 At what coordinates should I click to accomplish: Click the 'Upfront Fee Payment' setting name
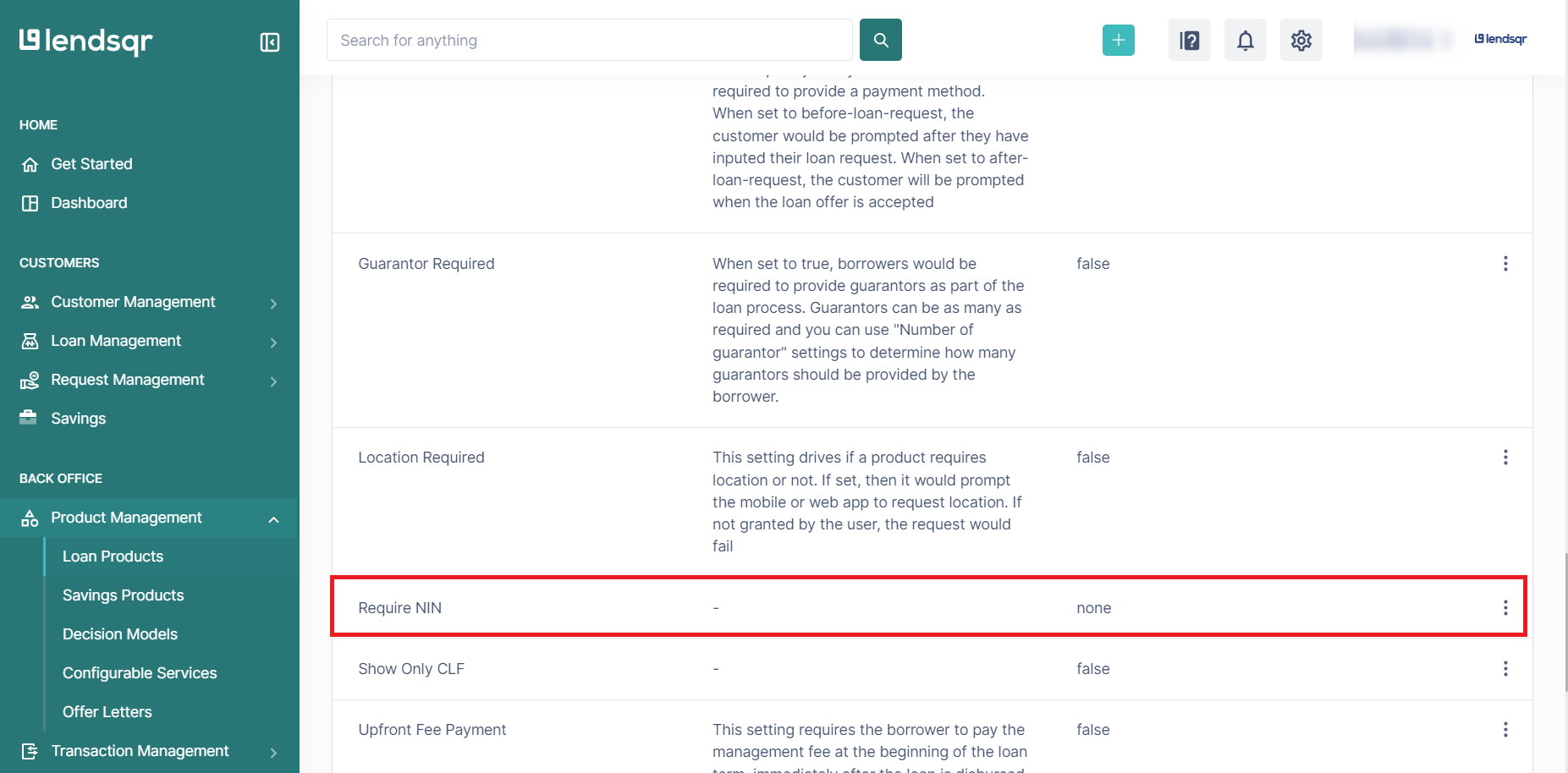click(x=432, y=730)
